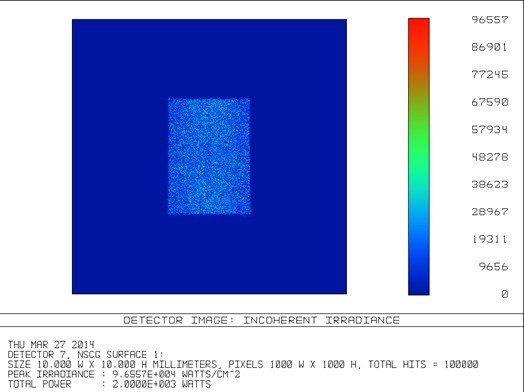Click the vertical color scale bar
Image resolution: width=524 pixels, height=392 pixels.
[x=419, y=156]
